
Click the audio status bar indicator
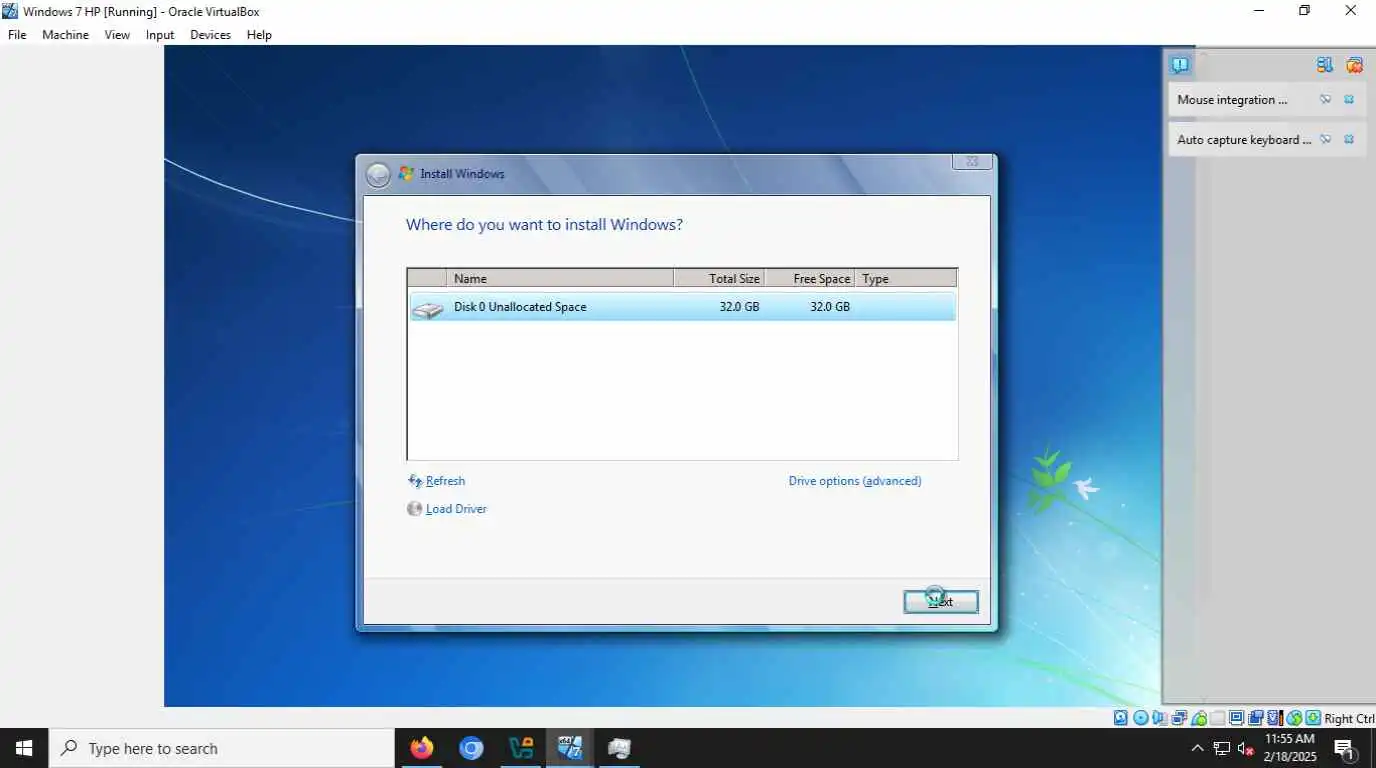tap(1160, 718)
